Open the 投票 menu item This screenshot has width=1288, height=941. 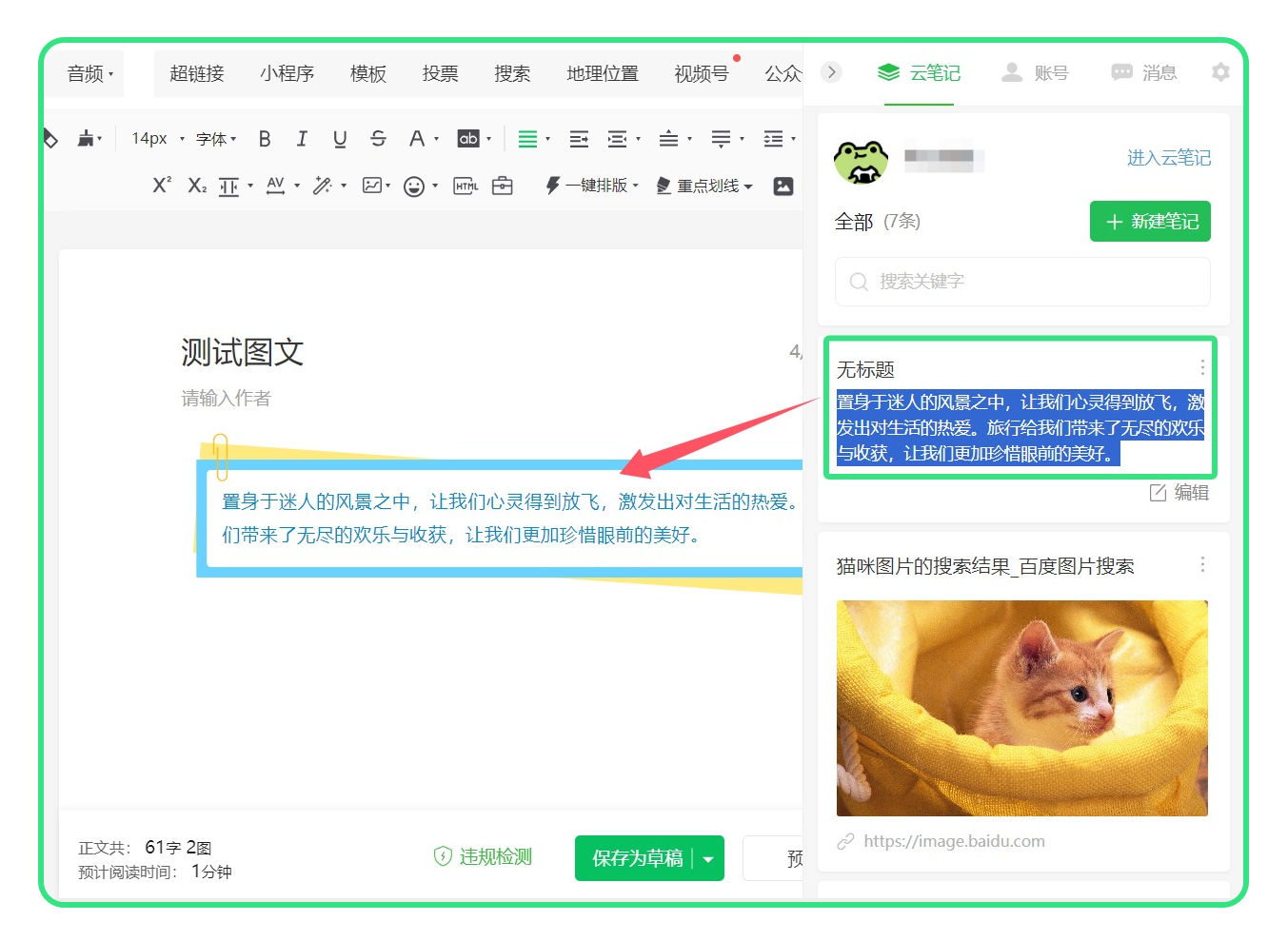441,73
